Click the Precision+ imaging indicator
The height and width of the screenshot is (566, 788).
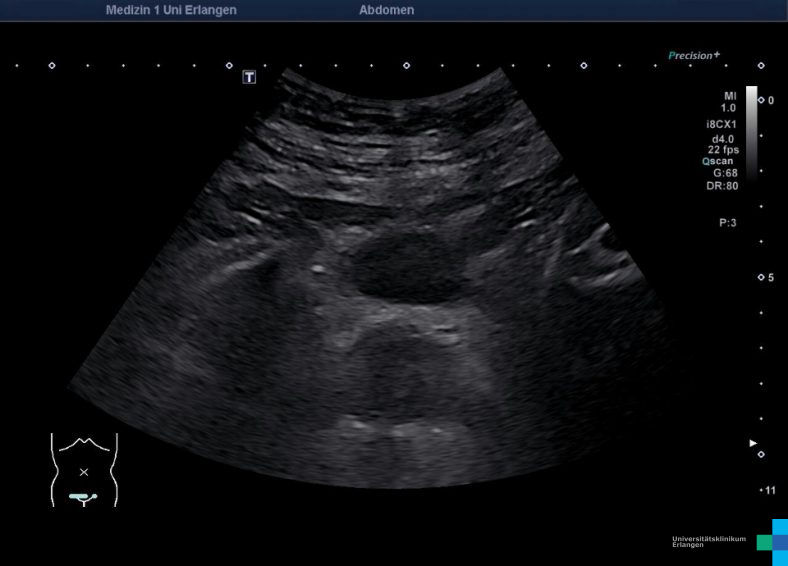tap(694, 56)
